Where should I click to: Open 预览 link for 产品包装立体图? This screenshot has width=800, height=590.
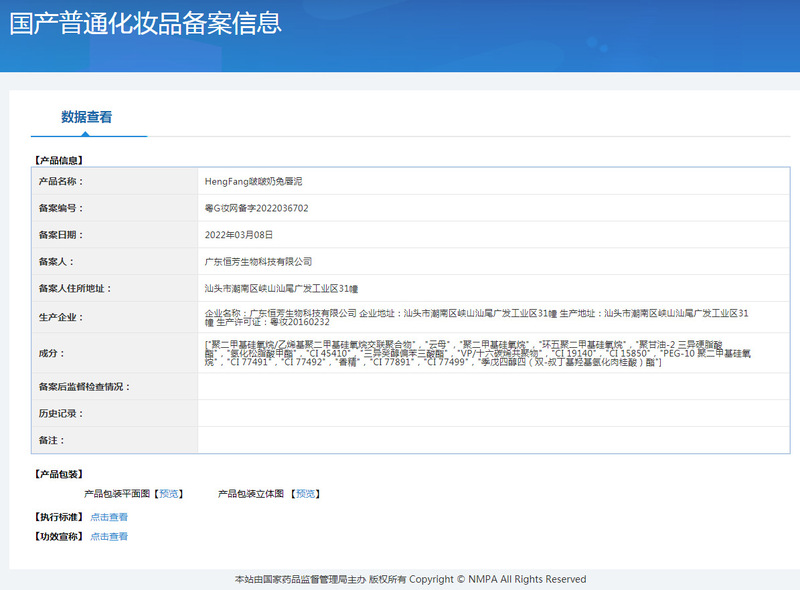(307, 494)
